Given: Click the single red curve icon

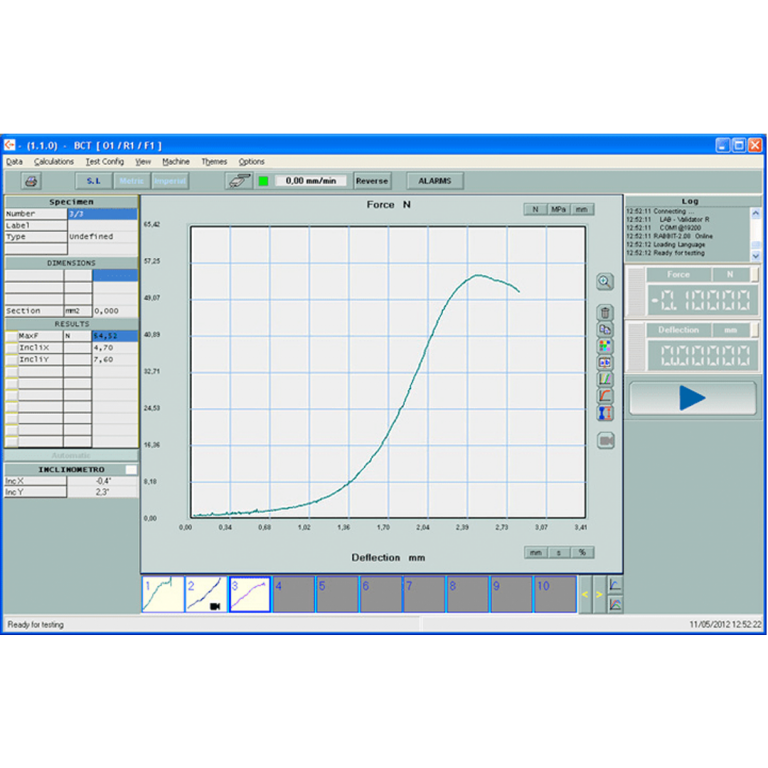Looking at the screenshot, I should click(605, 396).
